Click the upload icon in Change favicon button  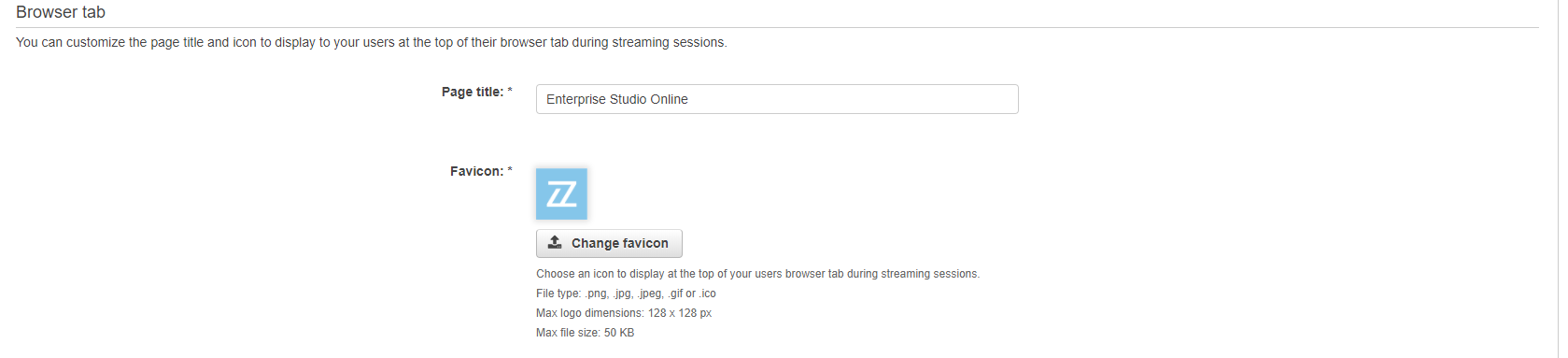click(x=555, y=242)
